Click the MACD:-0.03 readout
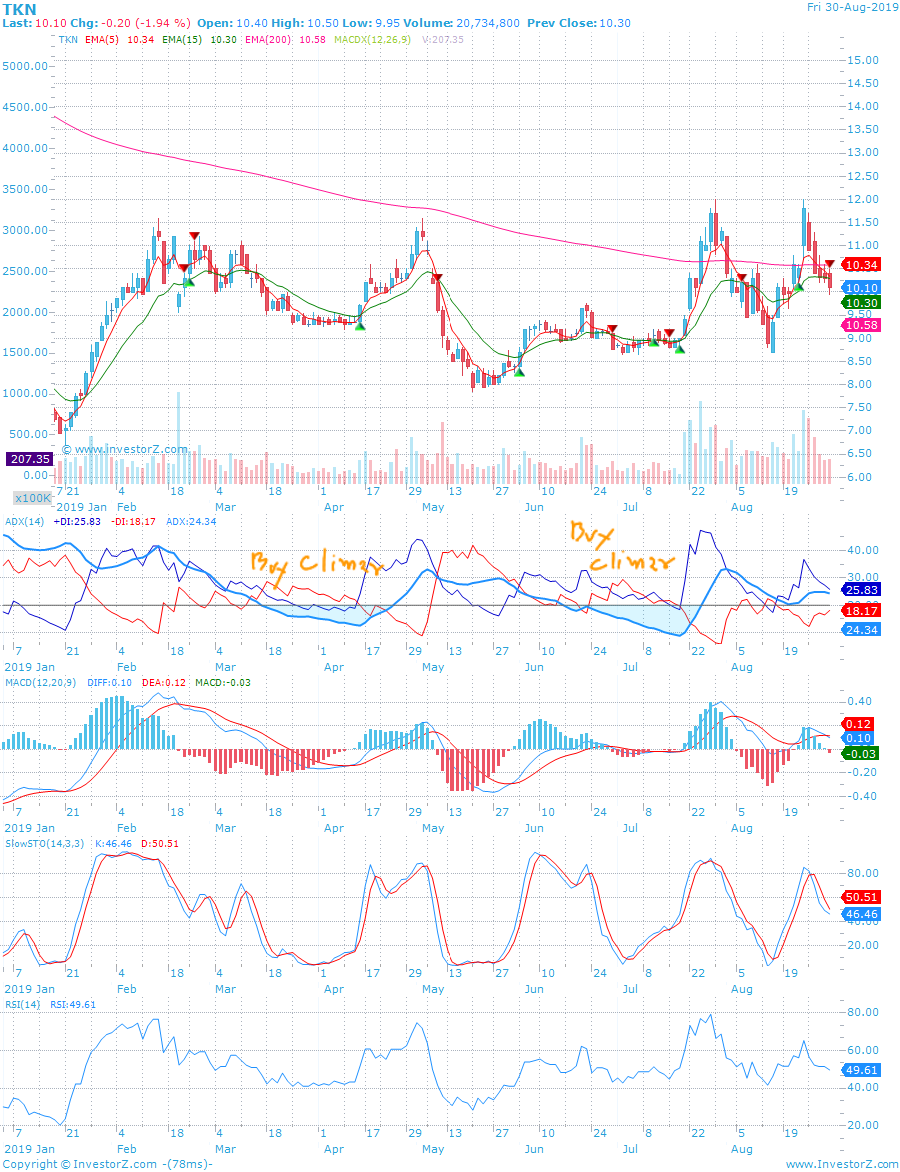900x1172 pixels. pyautogui.click(x=223, y=682)
